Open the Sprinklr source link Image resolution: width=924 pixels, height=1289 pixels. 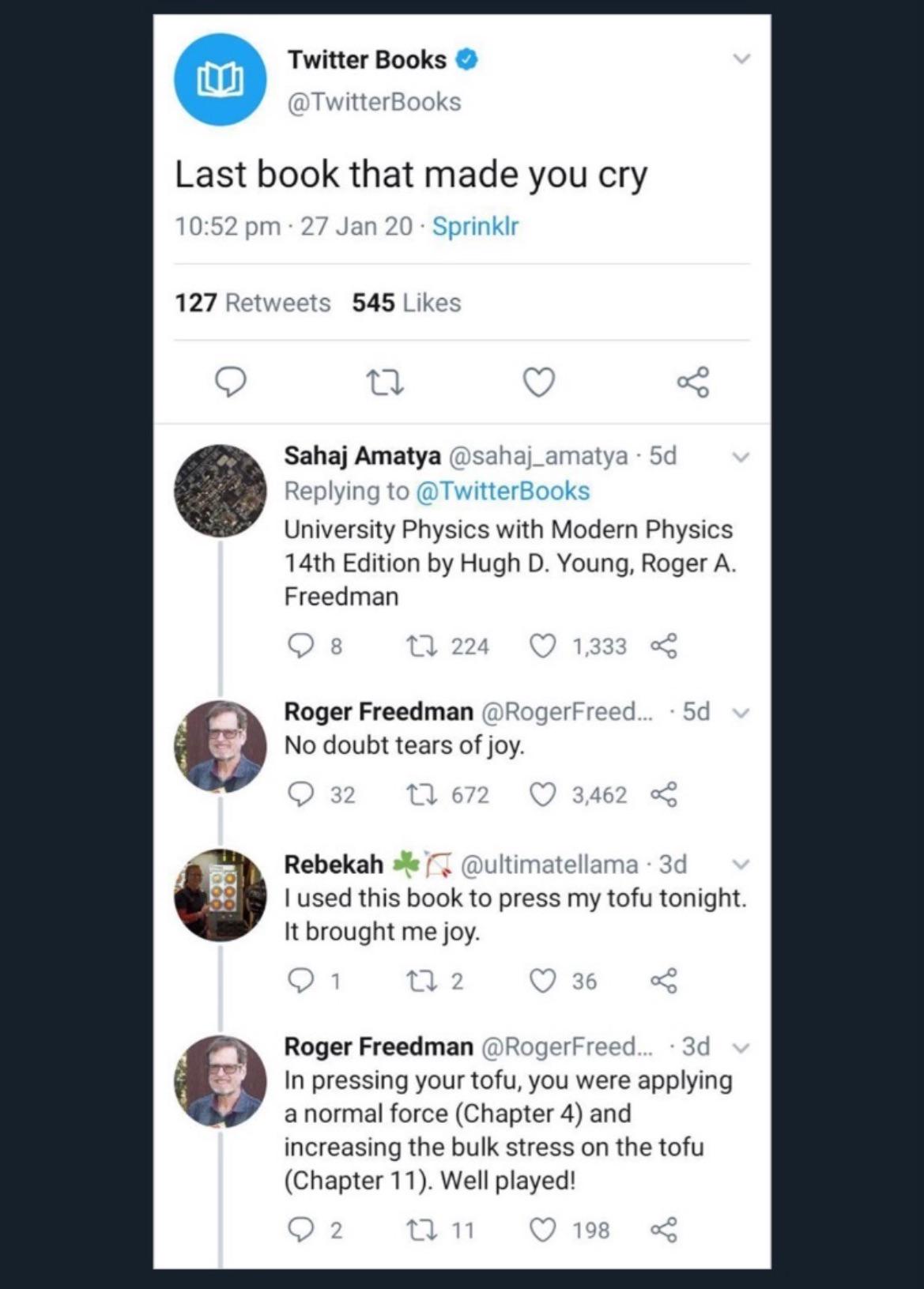pos(475,225)
